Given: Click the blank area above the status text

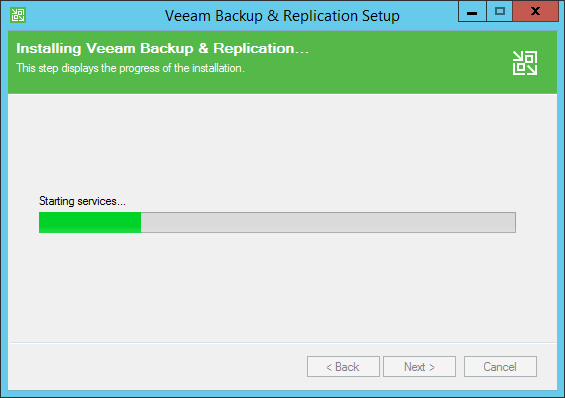Looking at the screenshot, I should pos(282,144).
